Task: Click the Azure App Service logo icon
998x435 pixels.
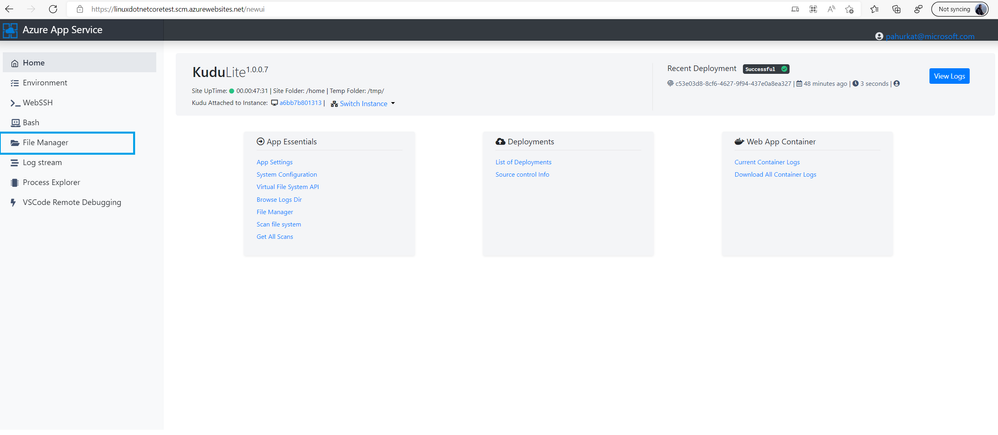Action: tap(10, 30)
